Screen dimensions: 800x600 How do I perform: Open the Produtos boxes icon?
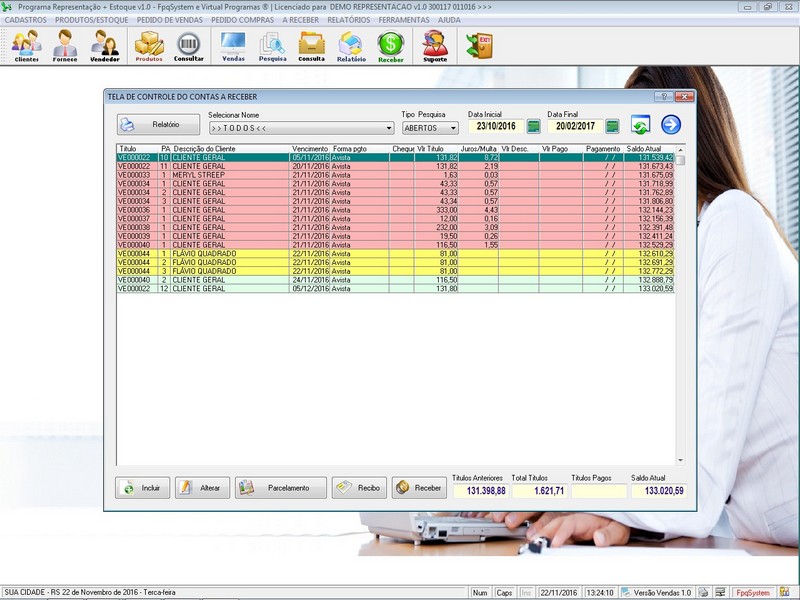[148, 45]
